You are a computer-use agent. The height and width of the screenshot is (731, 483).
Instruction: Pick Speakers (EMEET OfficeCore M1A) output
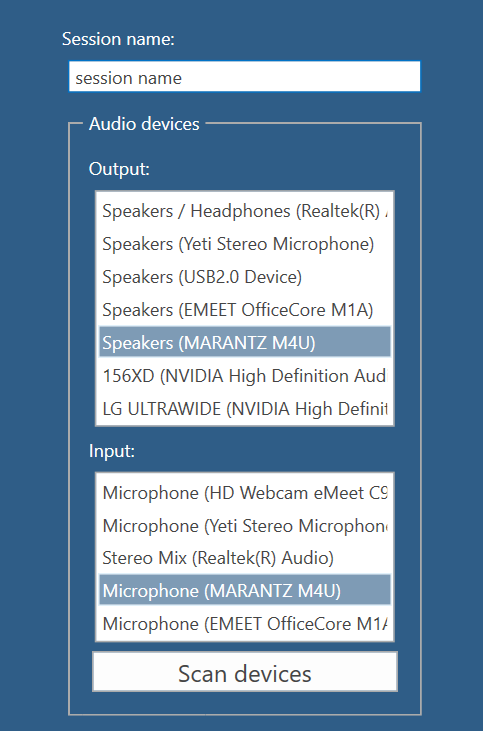click(x=245, y=310)
